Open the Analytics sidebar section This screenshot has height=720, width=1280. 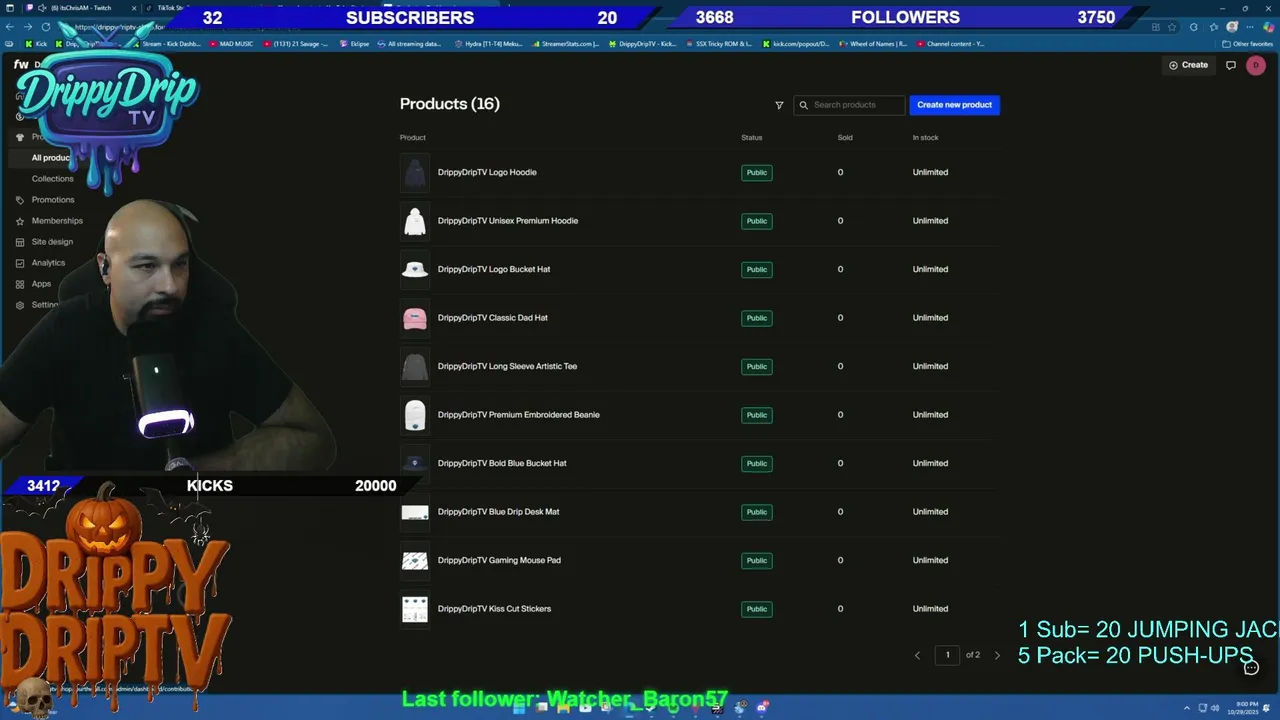[48, 263]
